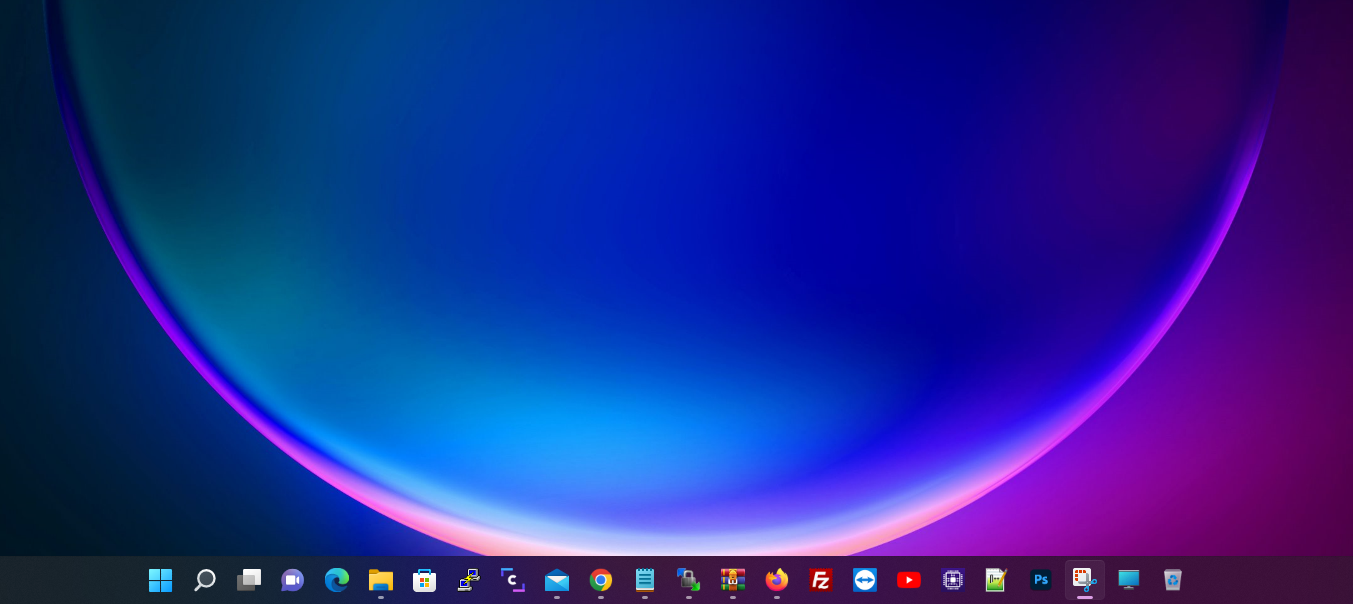Open Microsoft Edge browser
Screen dimensions: 1353x604
pyautogui.click(x=337, y=580)
